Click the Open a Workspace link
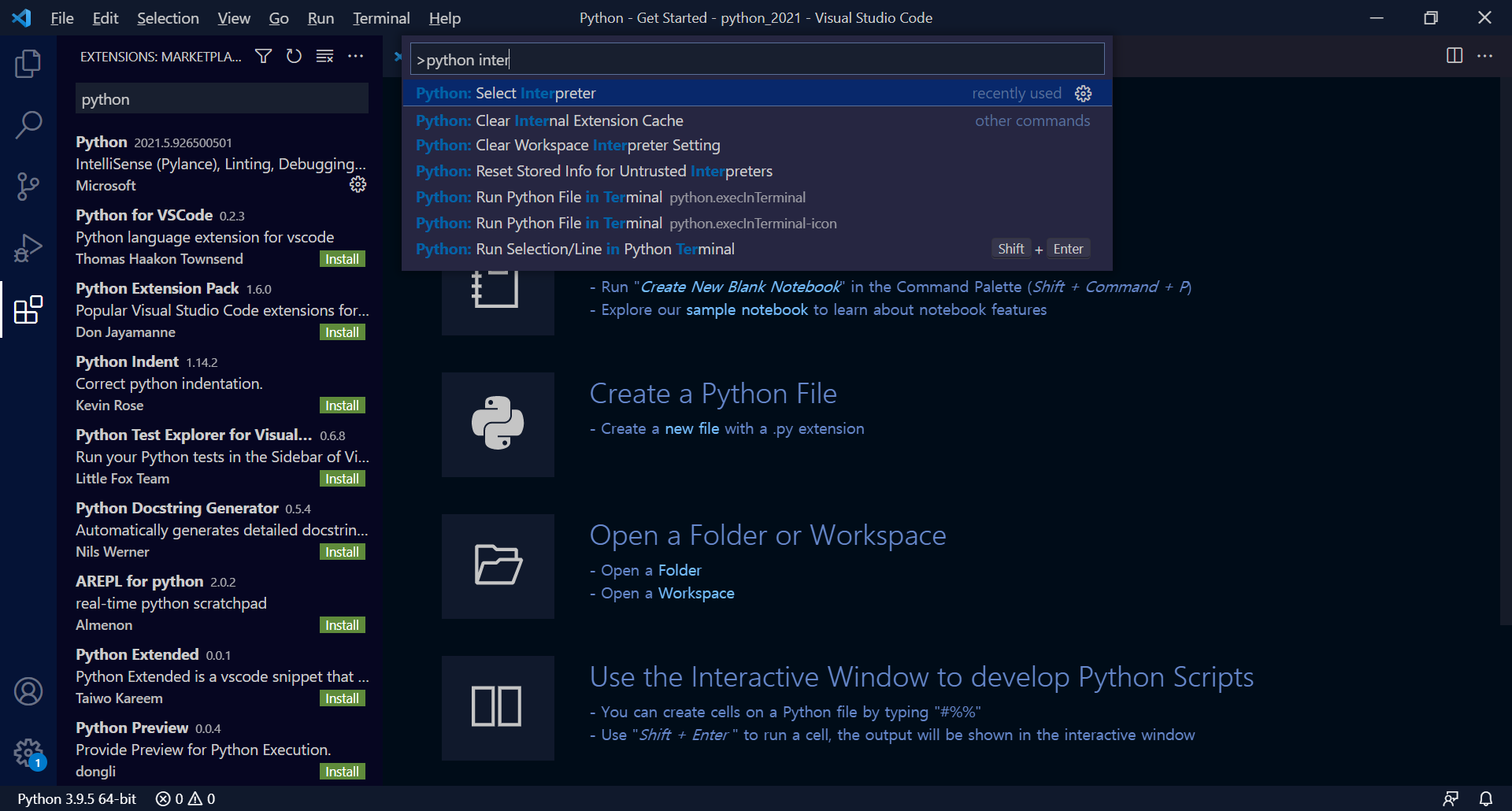The height and width of the screenshot is (811, 1512). click(696, 594)
